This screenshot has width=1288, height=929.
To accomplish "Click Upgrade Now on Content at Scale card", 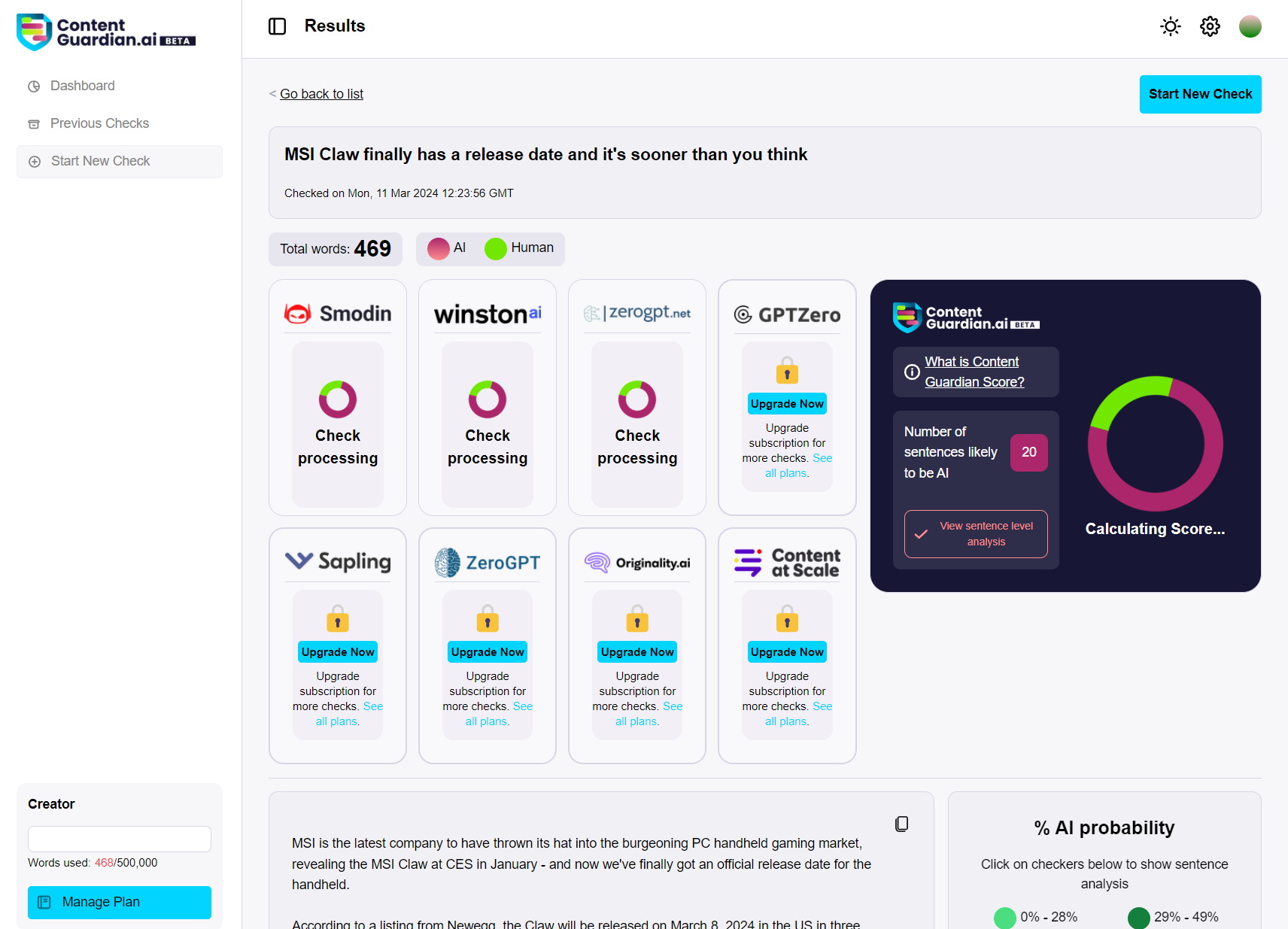I will [x=787, y=652].
